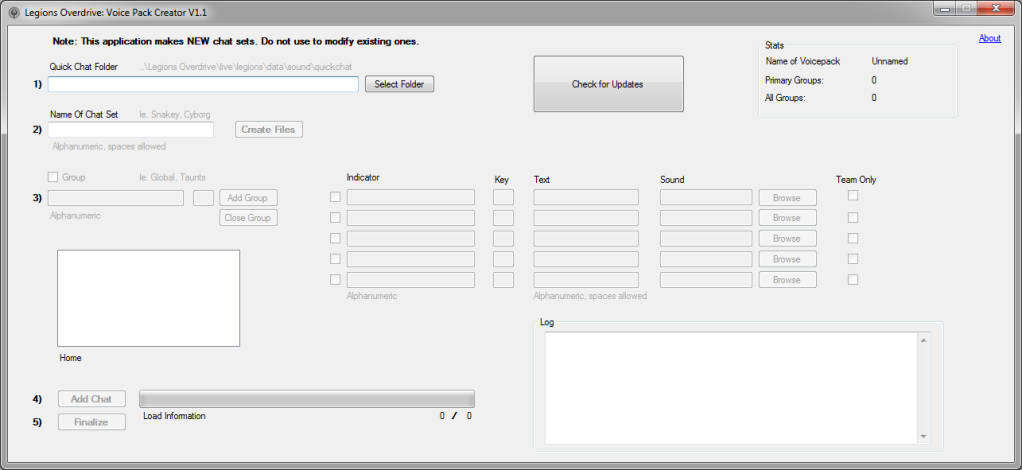Click the 'Unnamed' voicepack name value

click(x=890, y=61)
